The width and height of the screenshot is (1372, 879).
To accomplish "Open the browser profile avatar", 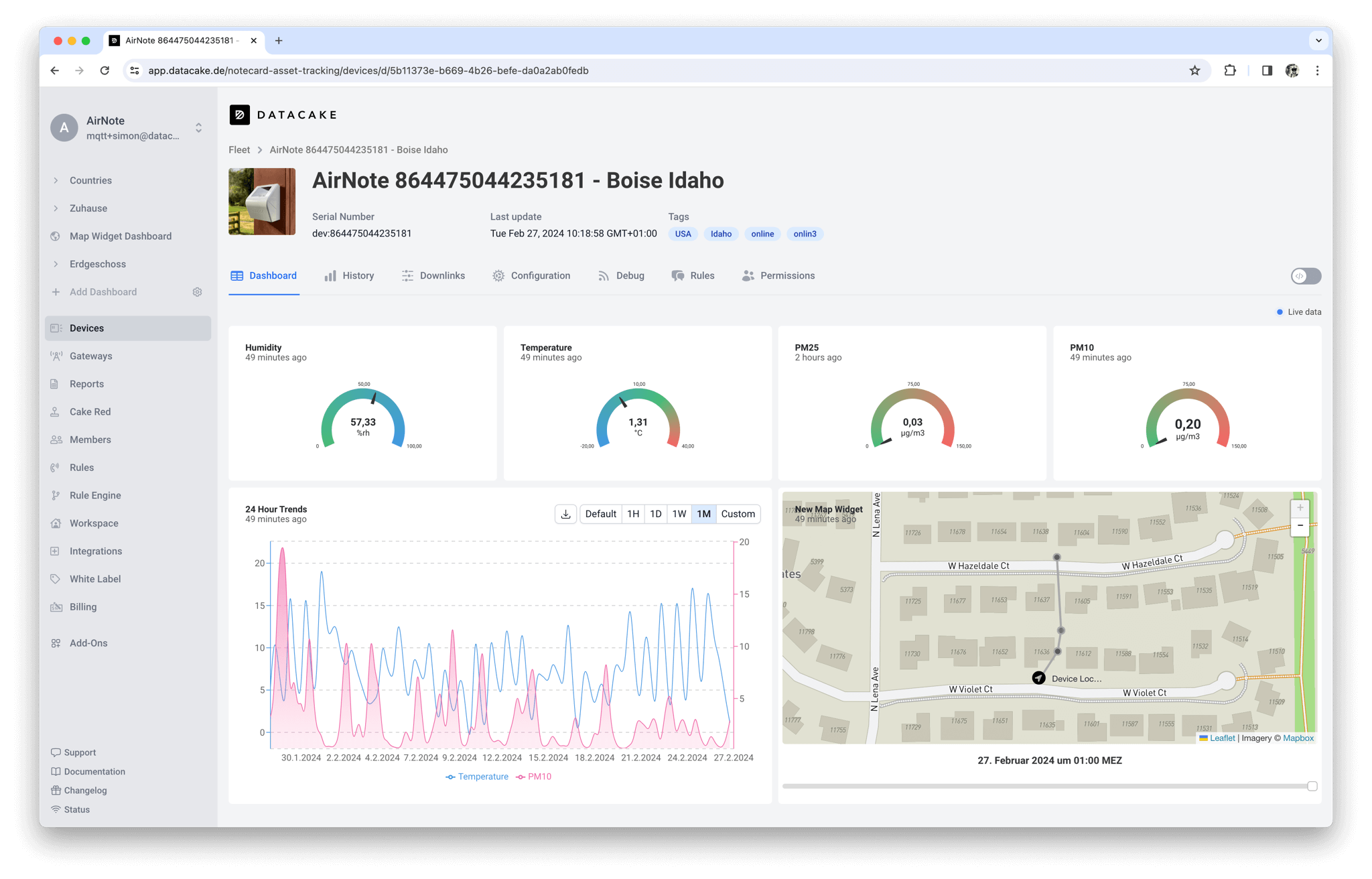I will click(1292, 70).
